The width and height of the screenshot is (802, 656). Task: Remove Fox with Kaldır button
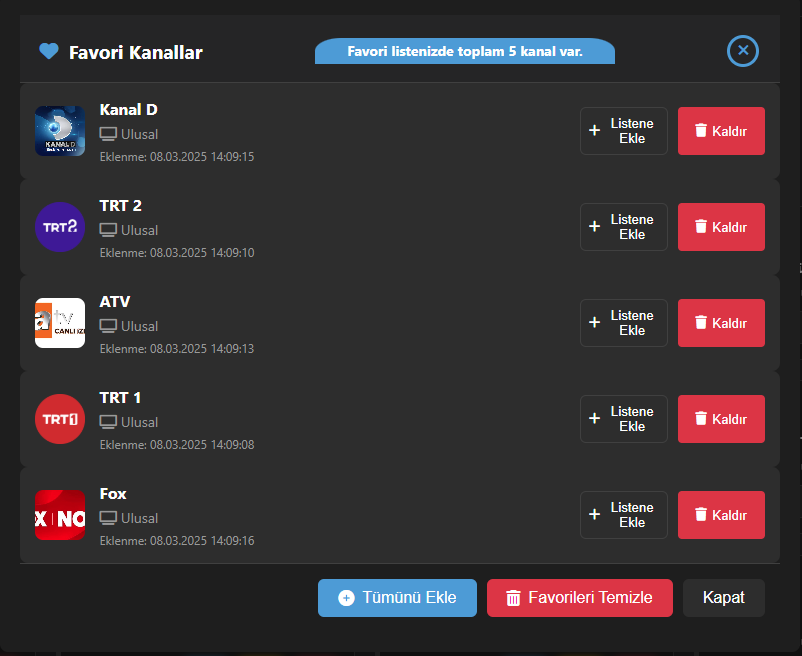point(721,515)
